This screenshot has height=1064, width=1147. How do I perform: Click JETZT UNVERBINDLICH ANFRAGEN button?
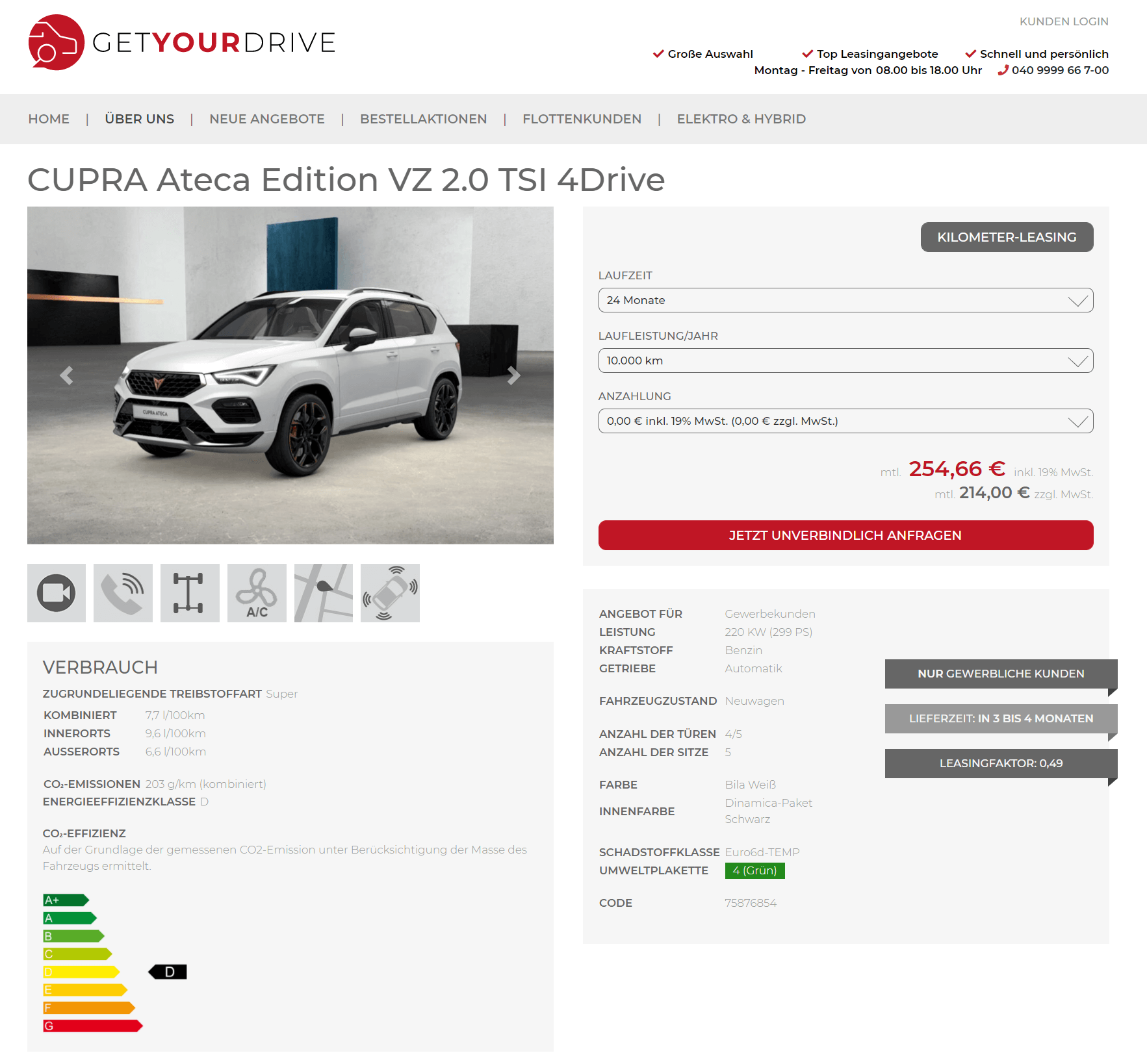845,535
